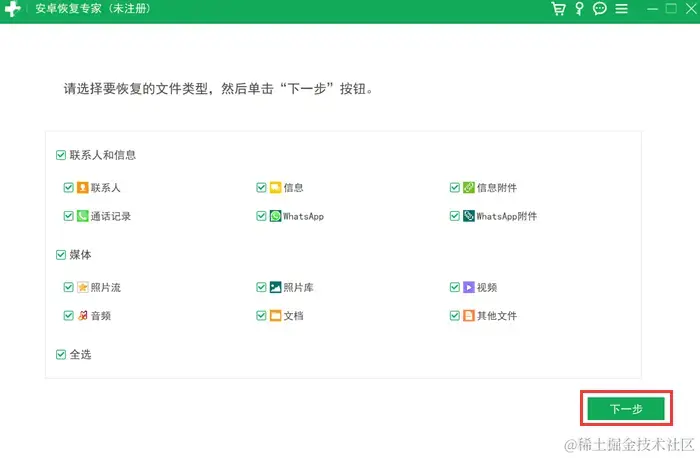700x458 pixels.
Task: Click the 通话记录 label text
Action: tap(111, 216)
